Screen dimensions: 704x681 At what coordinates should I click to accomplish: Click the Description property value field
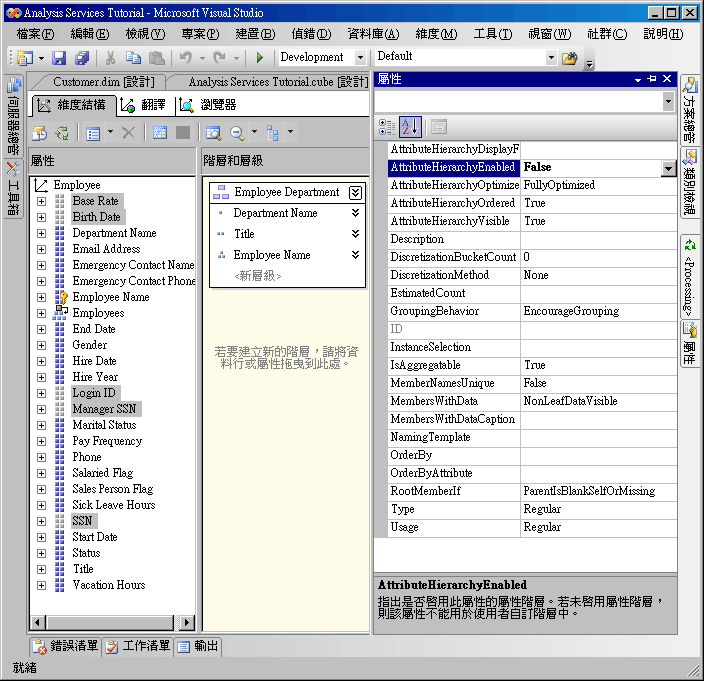pos(598,239)
